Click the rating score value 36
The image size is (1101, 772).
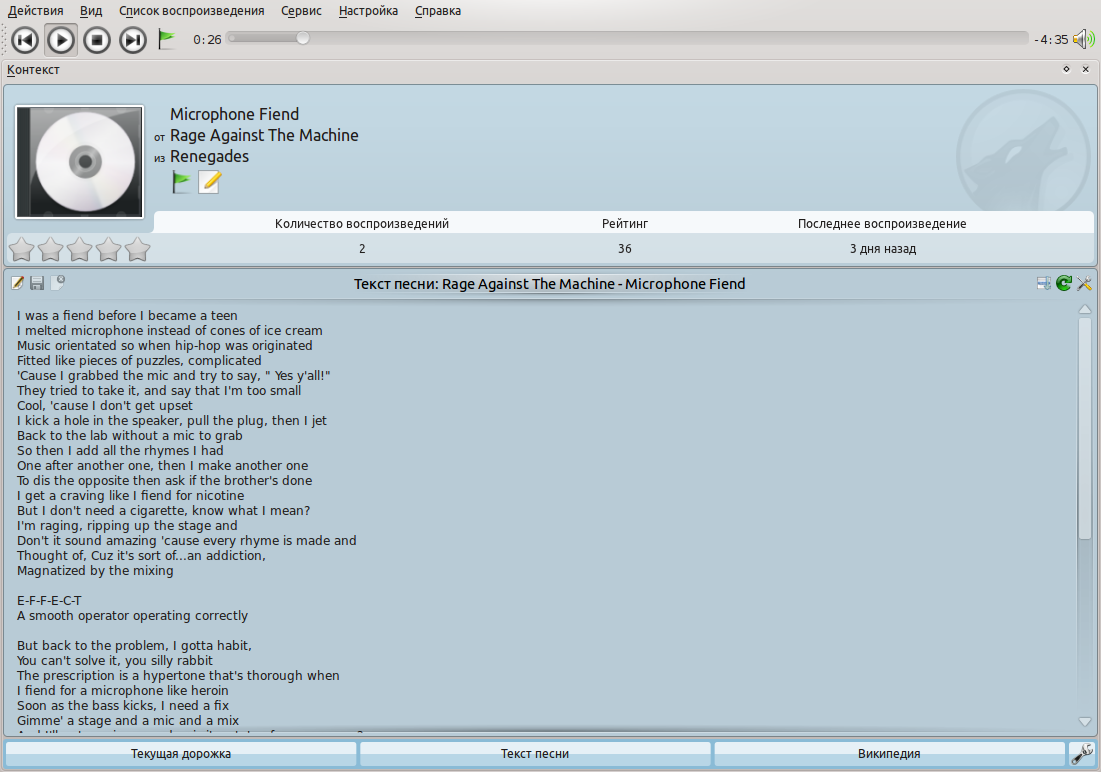pyautogui.click(x=625, y=249)
